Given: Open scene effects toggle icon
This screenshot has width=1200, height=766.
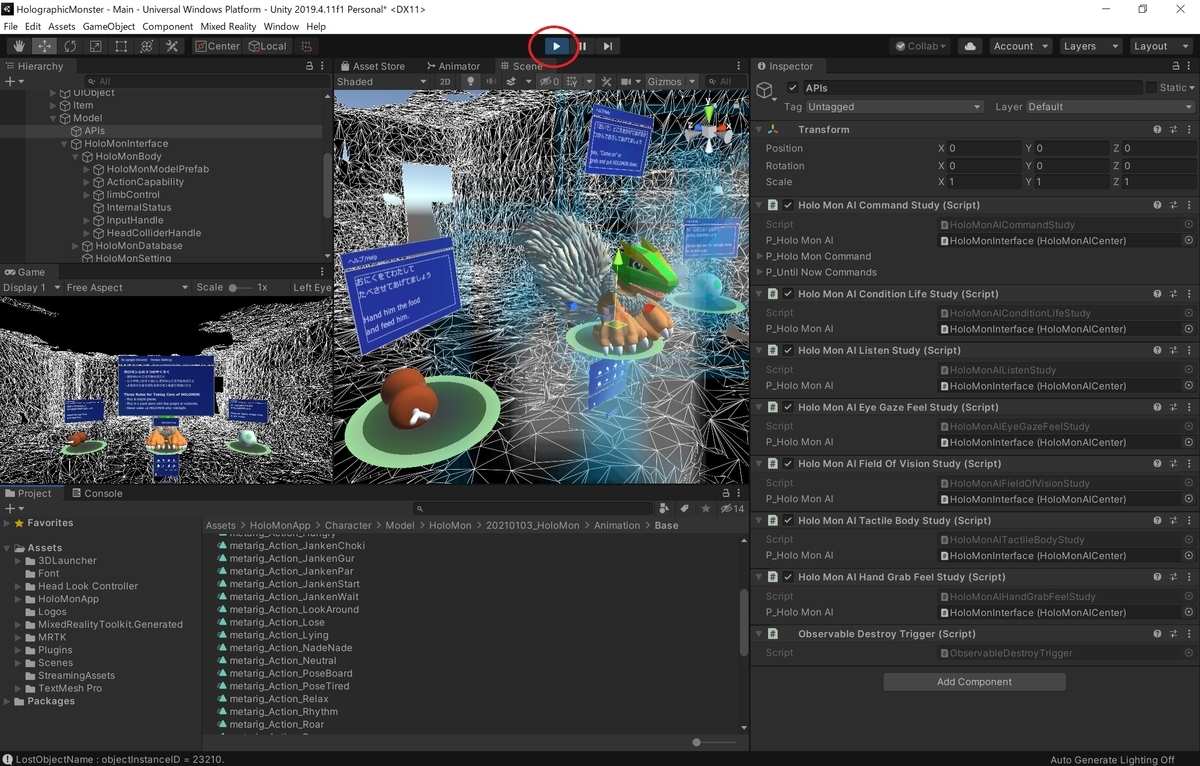Looking at the screenshot, I should point(513,82).
